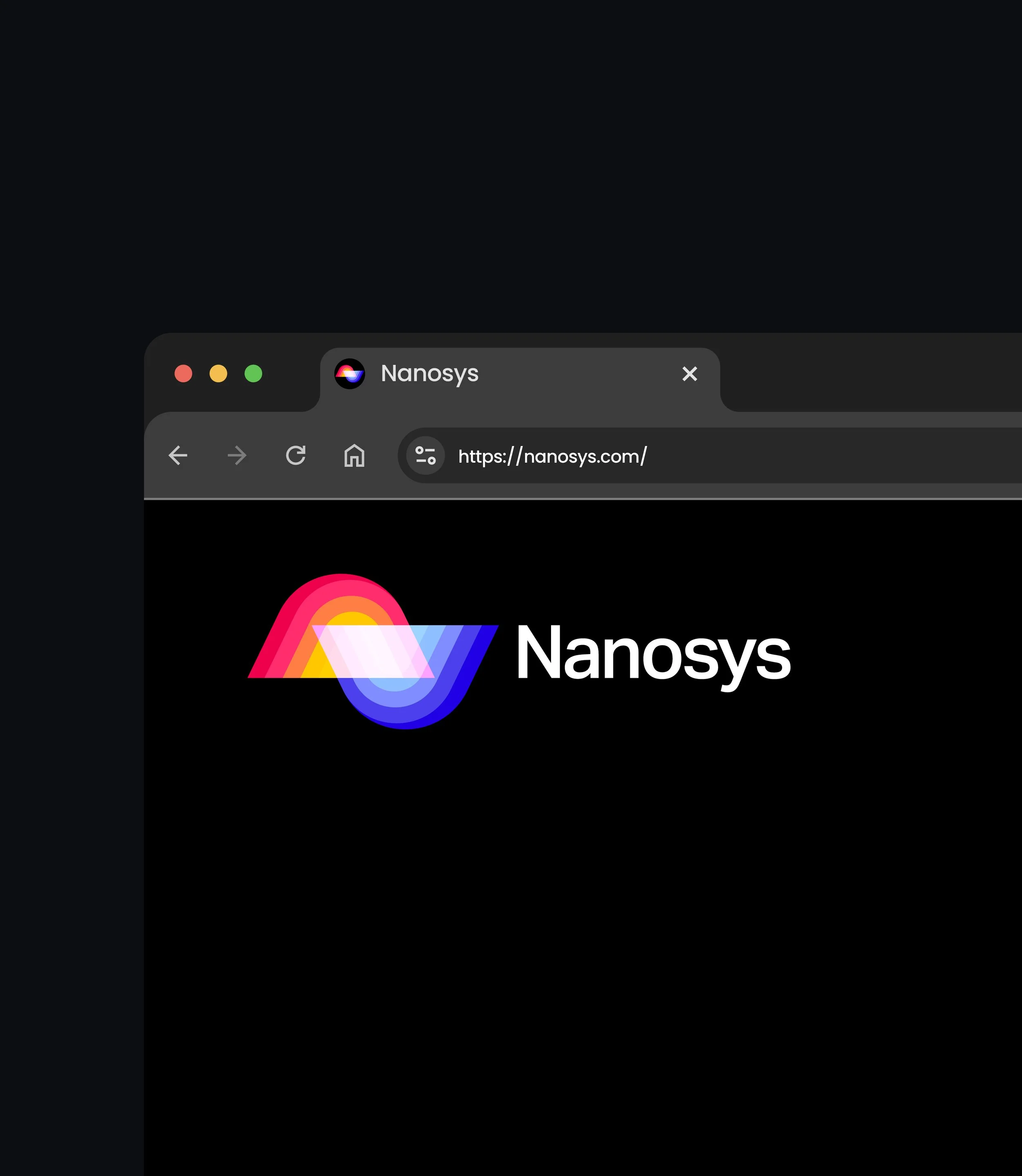Viewport: 1022px width, 1176px height.
Task: Click the yellow minimize window dot
Action: pos(218,374)
